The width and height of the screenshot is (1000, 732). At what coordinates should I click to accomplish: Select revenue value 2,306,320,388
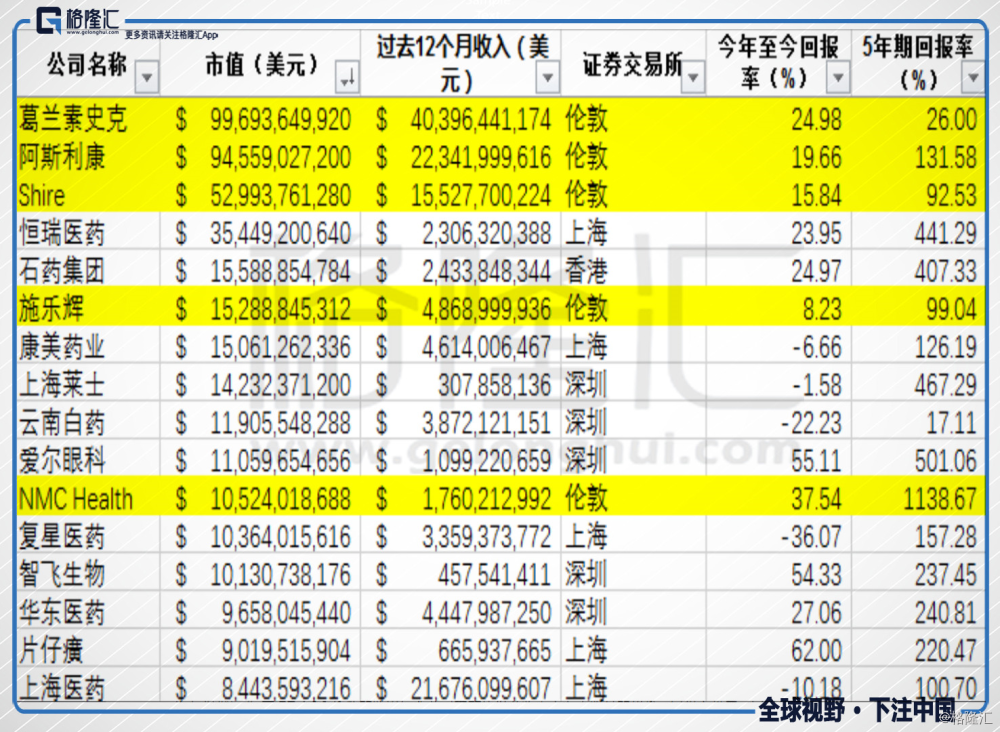[487, 233]
